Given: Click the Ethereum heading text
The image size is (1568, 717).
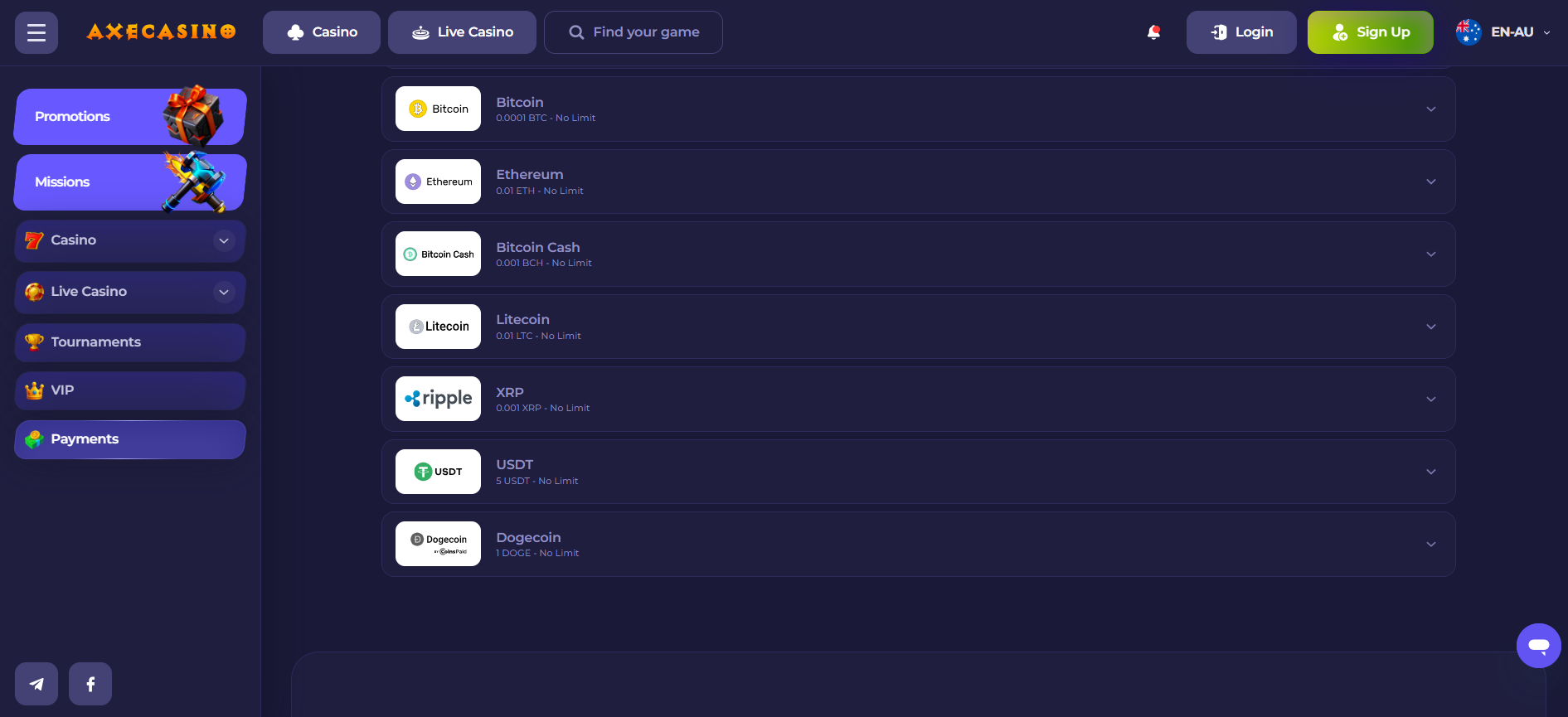Looking at the screenshot, I should (530, 174).
